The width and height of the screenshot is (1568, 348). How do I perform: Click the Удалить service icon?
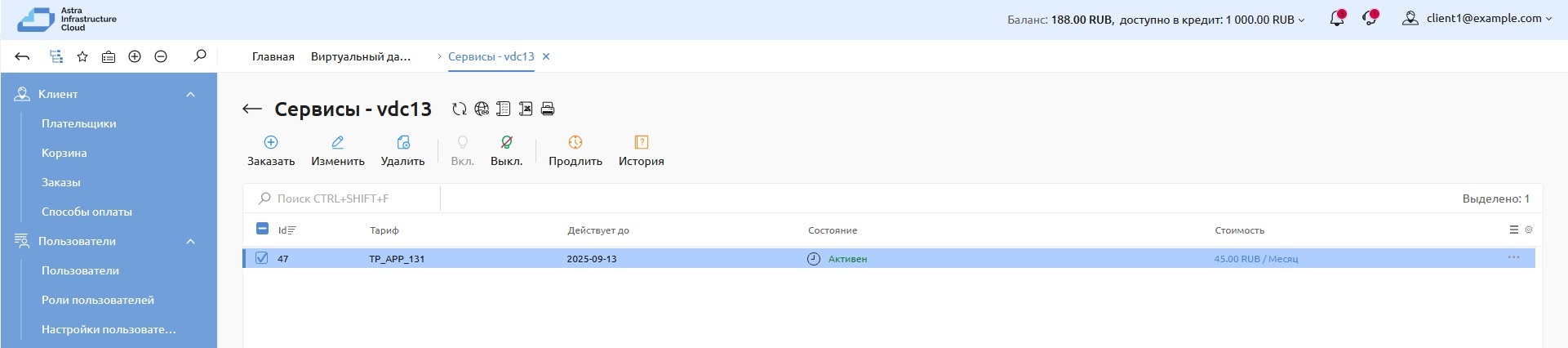click(x=402, y=142)
